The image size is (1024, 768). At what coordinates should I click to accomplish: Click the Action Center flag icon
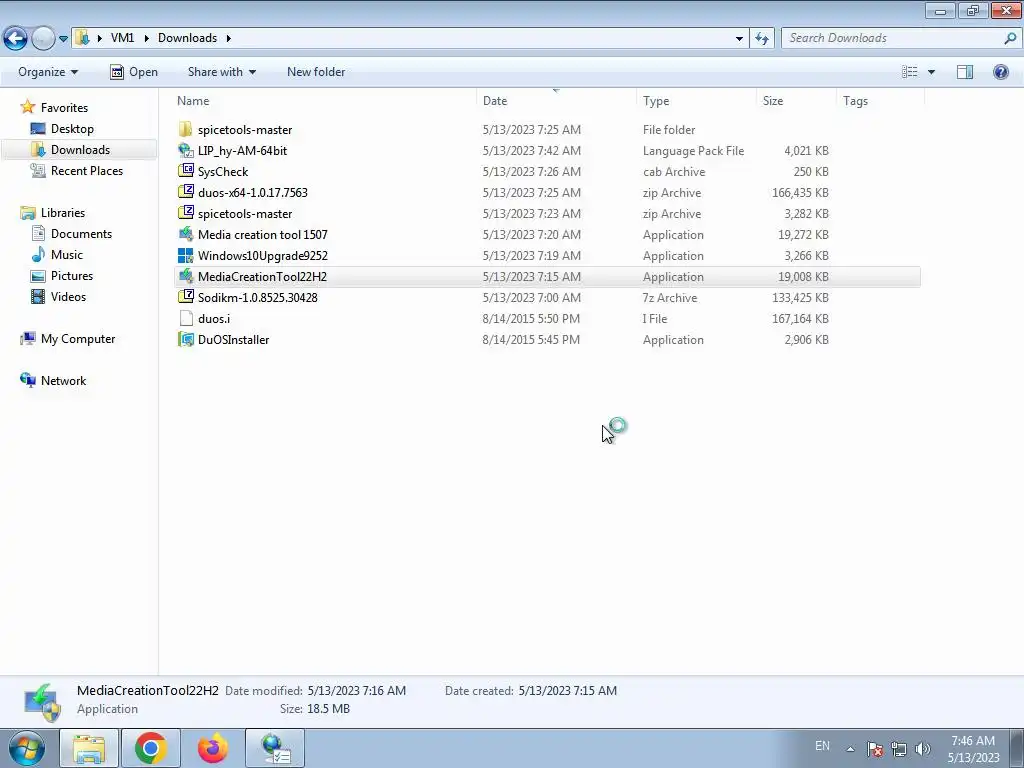(875, 749)
